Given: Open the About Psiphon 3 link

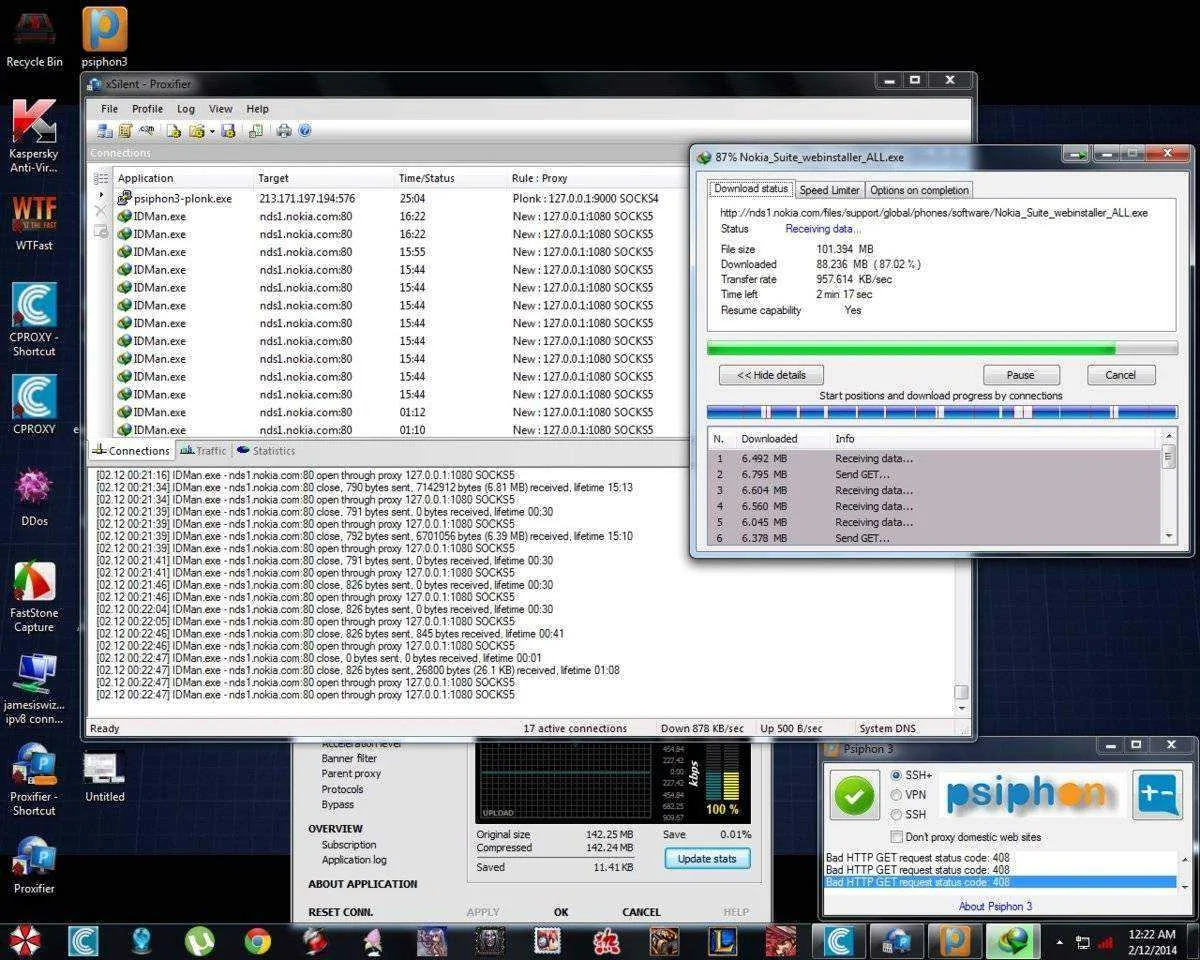Looking at the screenshot, I should [995, 906].
